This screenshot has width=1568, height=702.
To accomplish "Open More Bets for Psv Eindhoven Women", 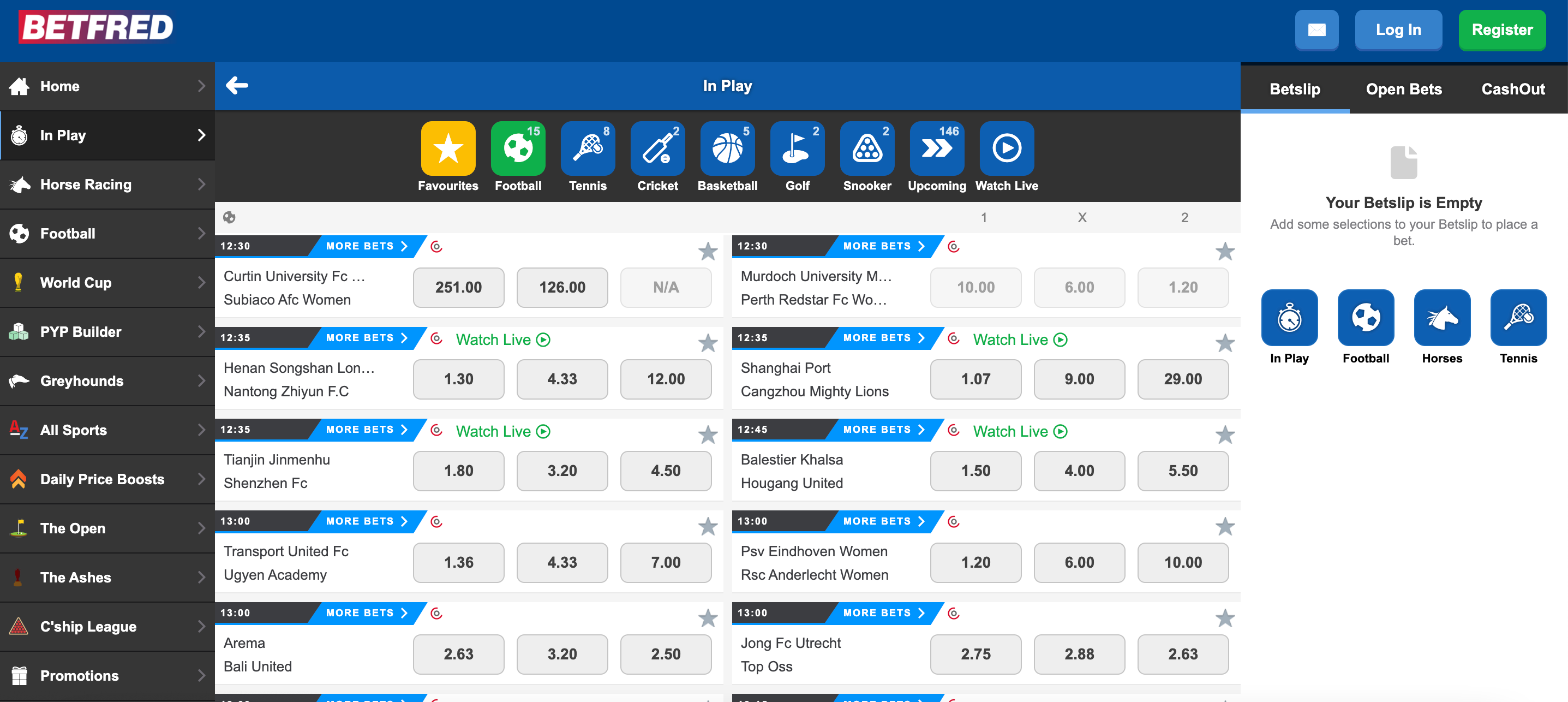I will pyautogui.click(x=883, y=522).
